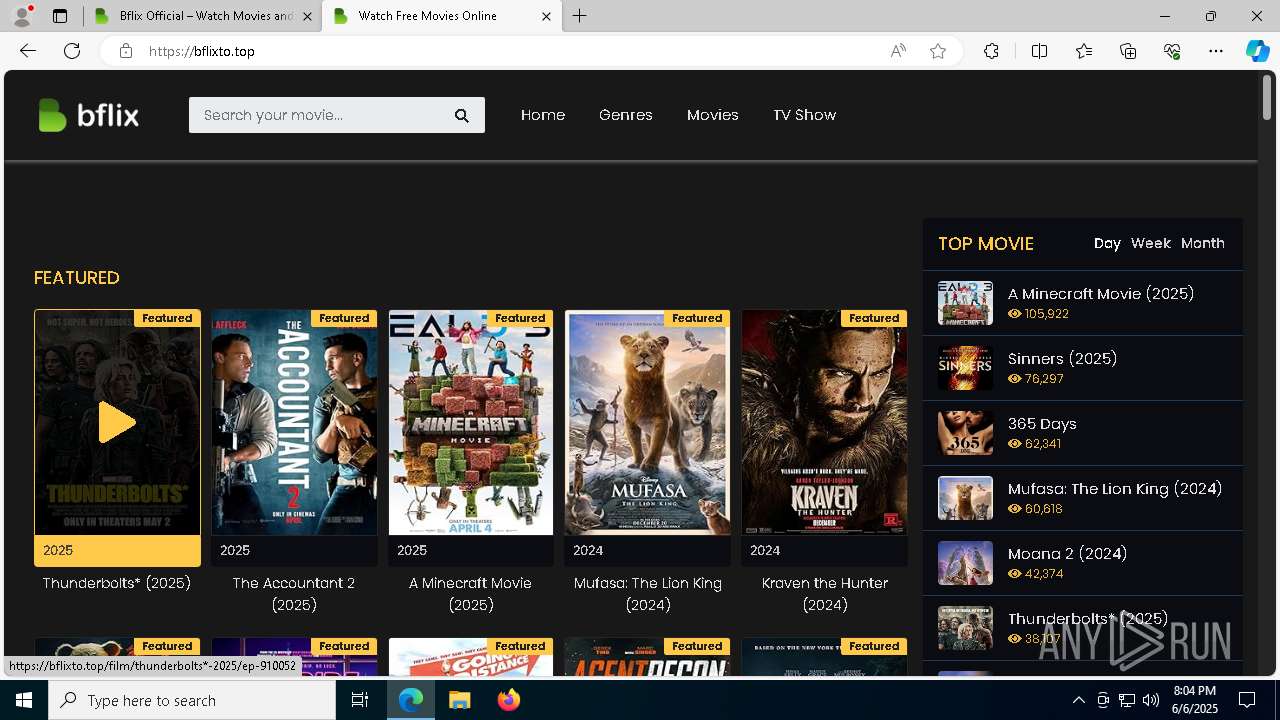Click the TOP MOVIE heading
Image resolution: width=1280 pixels, height=720 pixels.
986,244
